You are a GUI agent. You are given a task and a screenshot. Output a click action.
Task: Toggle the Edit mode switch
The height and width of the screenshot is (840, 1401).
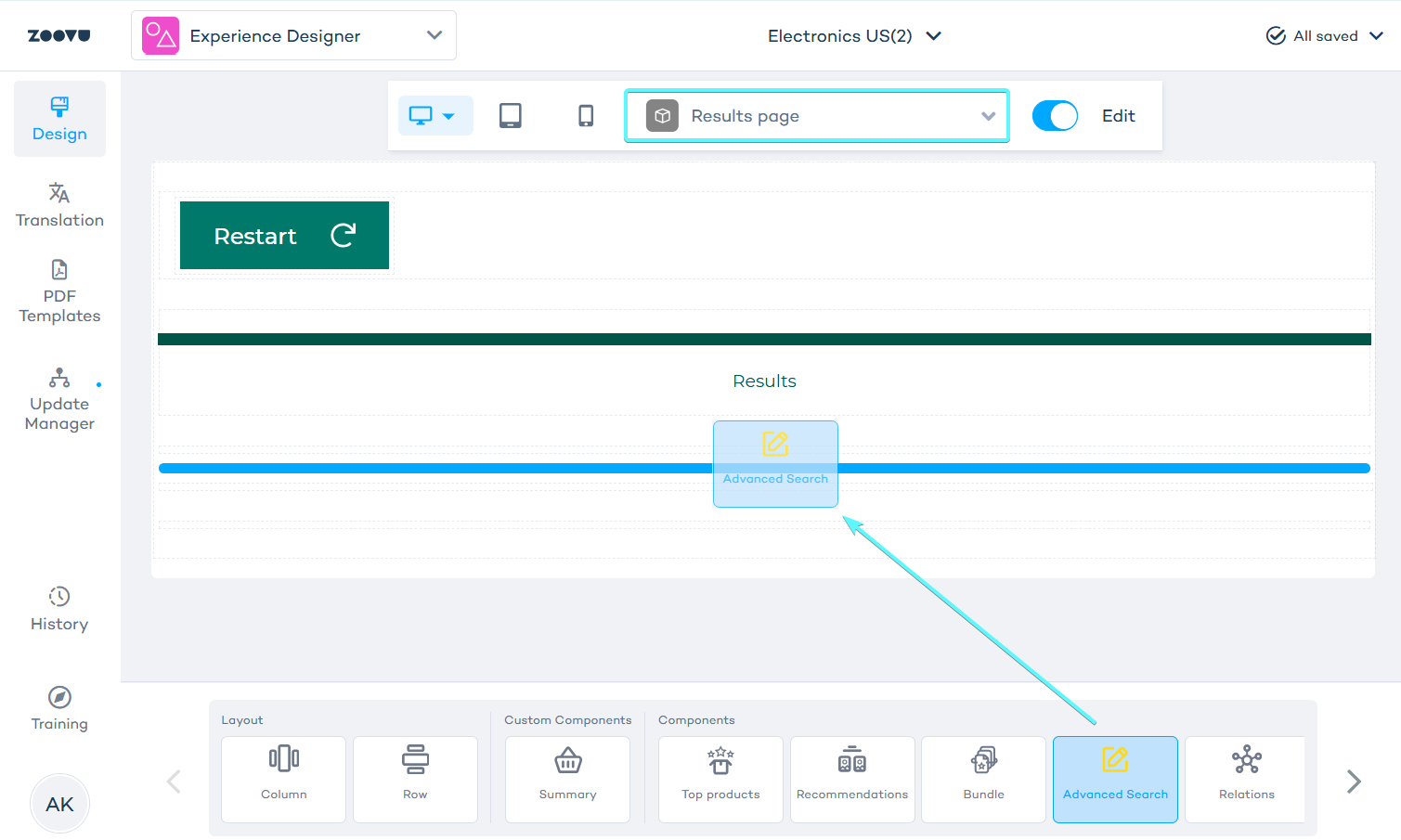point(1055,116)
